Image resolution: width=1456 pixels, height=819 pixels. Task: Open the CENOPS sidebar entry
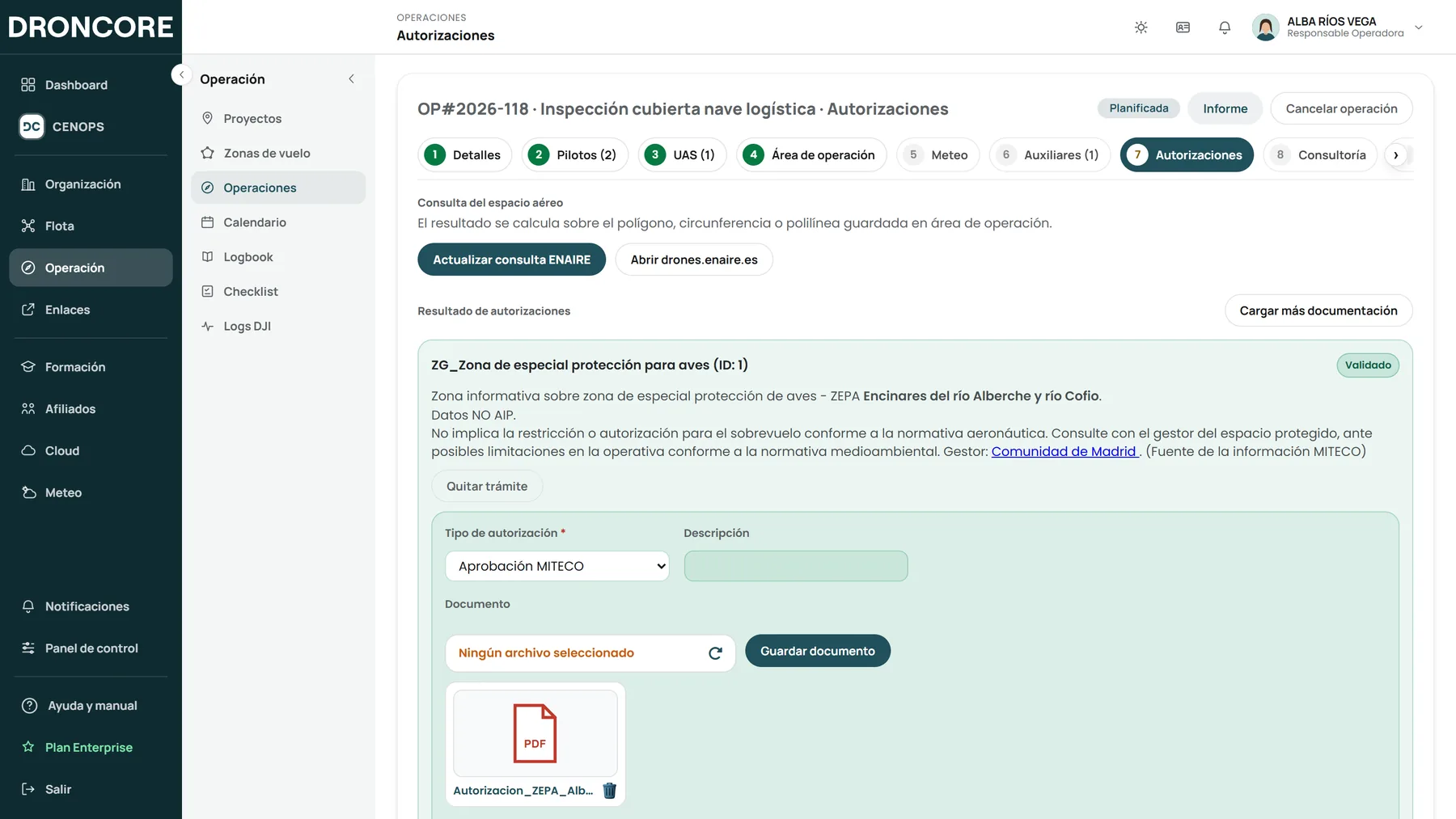tap(91, 127)
